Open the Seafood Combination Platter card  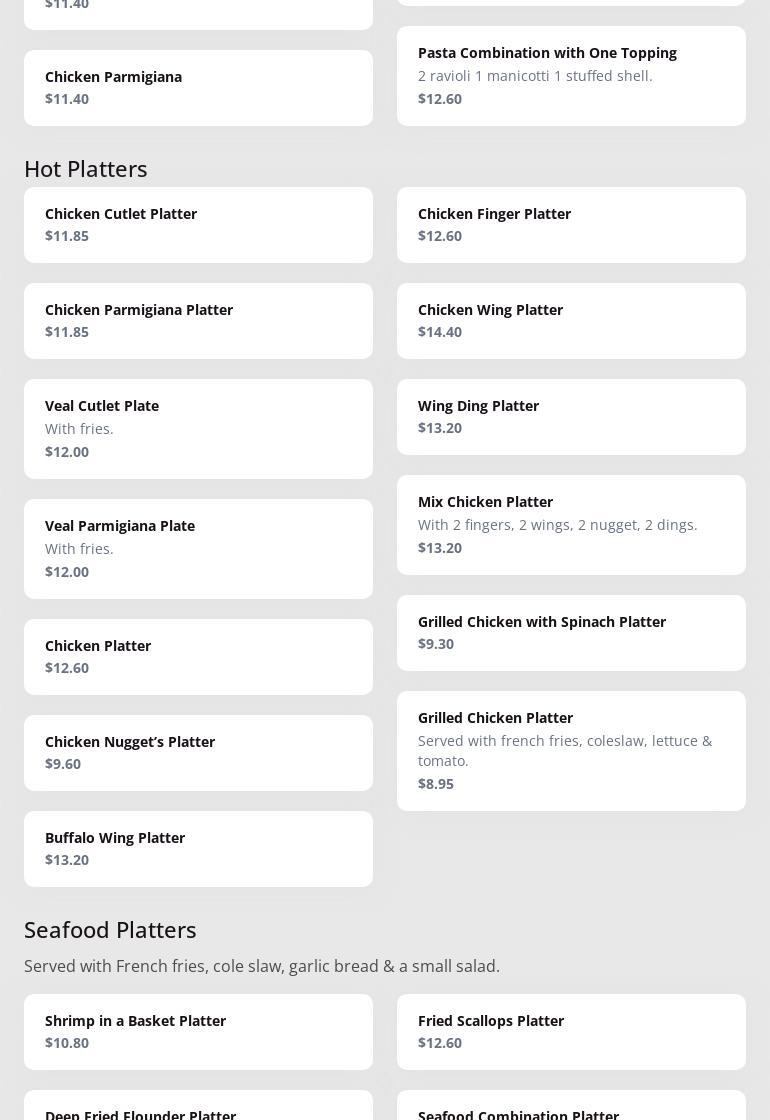[571, 1109]
